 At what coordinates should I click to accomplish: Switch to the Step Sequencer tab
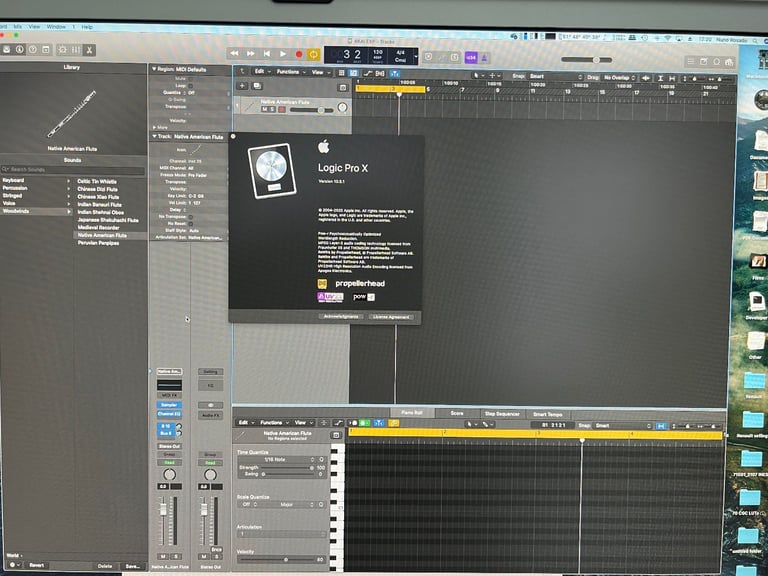(502, 414)
